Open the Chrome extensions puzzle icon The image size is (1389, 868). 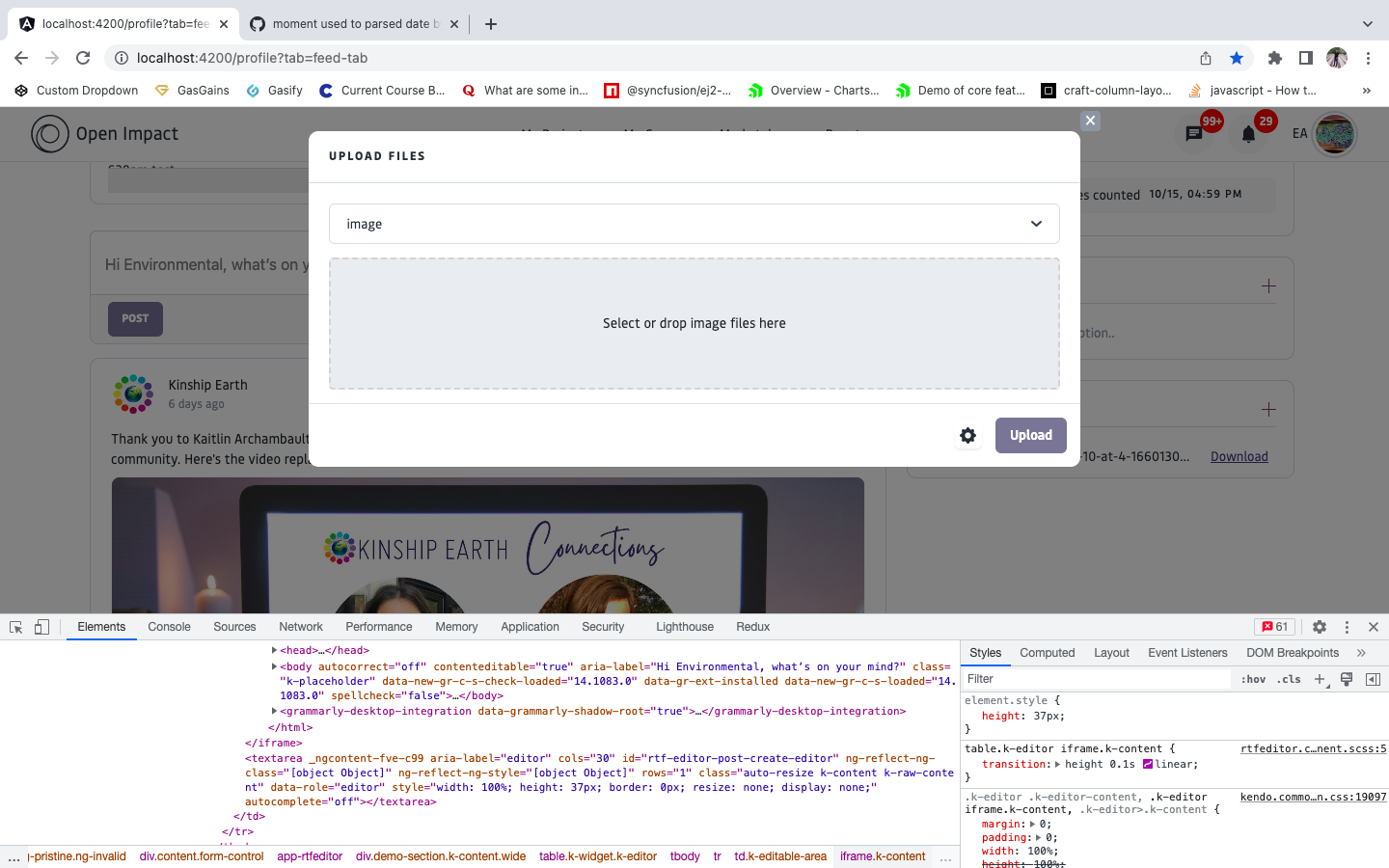click(1275, 58)
